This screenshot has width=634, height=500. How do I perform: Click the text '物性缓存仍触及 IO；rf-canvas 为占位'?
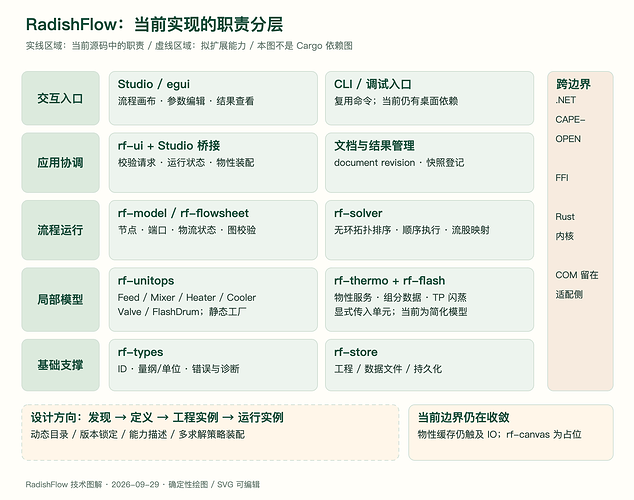point(500,435)
